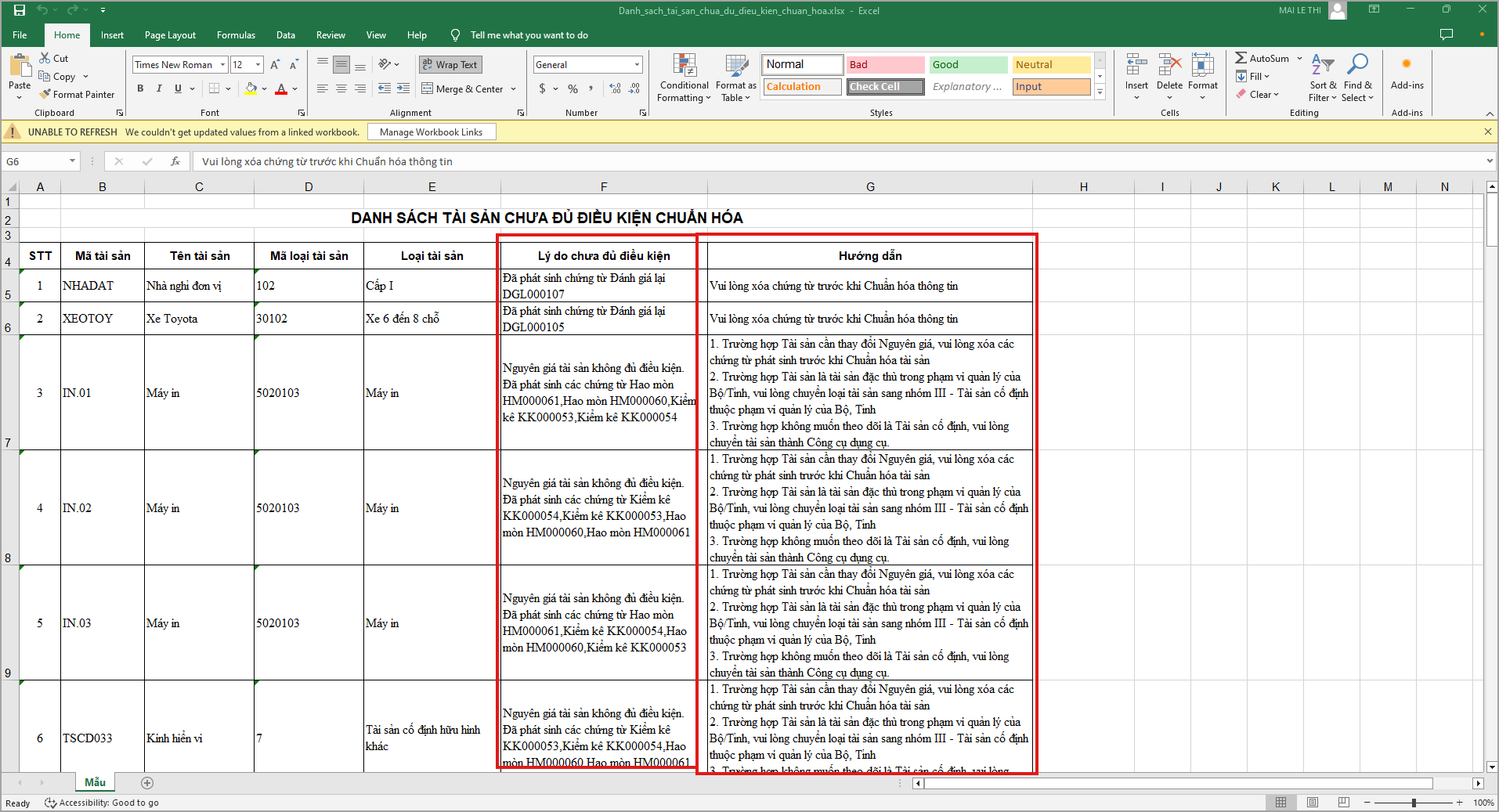Apply the Bad cell style
Screen dimensions: 1499x812
(x=885, y=65)
